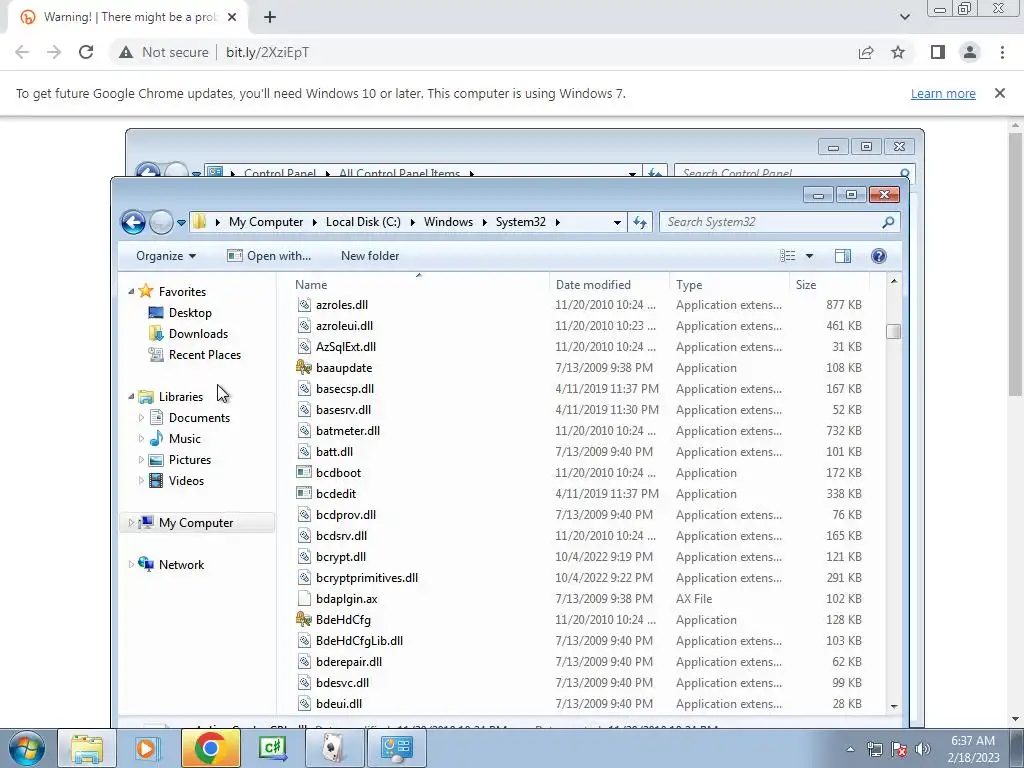Select the Music library
This screenshot has width=1024, height=768.
[x=184, y=439]
